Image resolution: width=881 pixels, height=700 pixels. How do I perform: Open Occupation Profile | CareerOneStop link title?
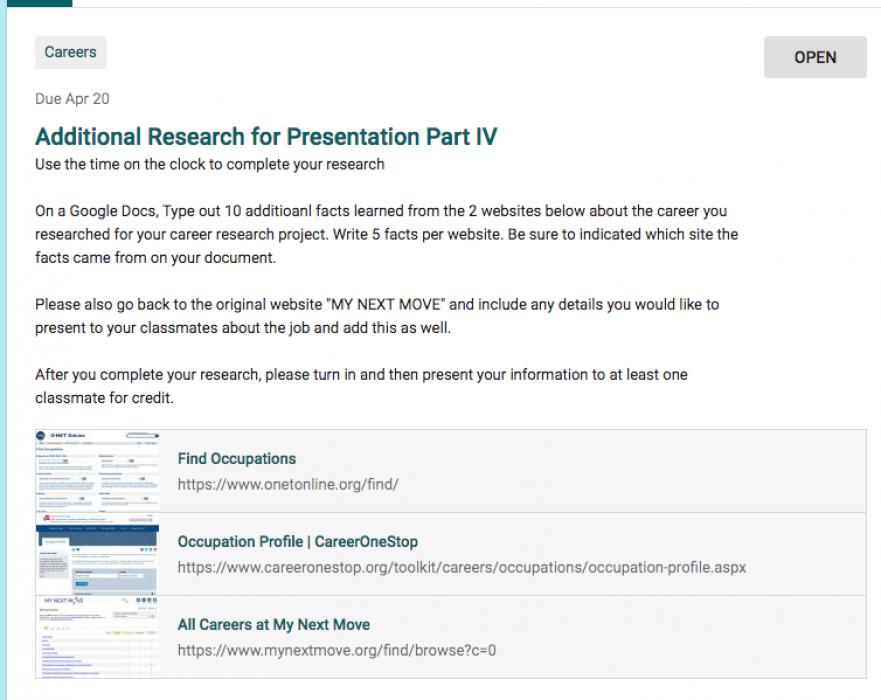(x=297, y=542)
